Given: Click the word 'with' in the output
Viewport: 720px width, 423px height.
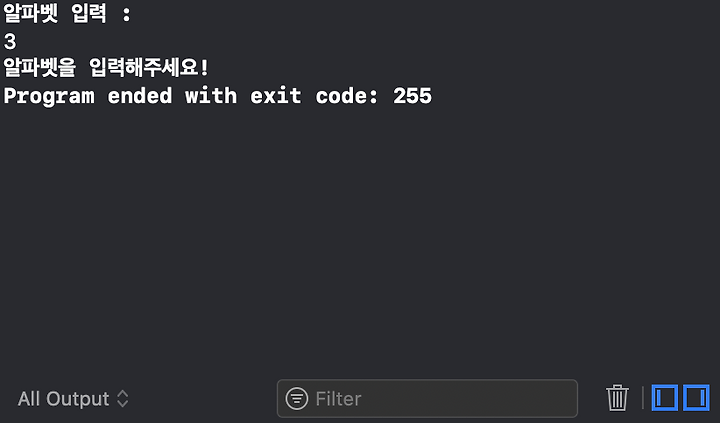Looking at the screenshot, I should (211, 96).
